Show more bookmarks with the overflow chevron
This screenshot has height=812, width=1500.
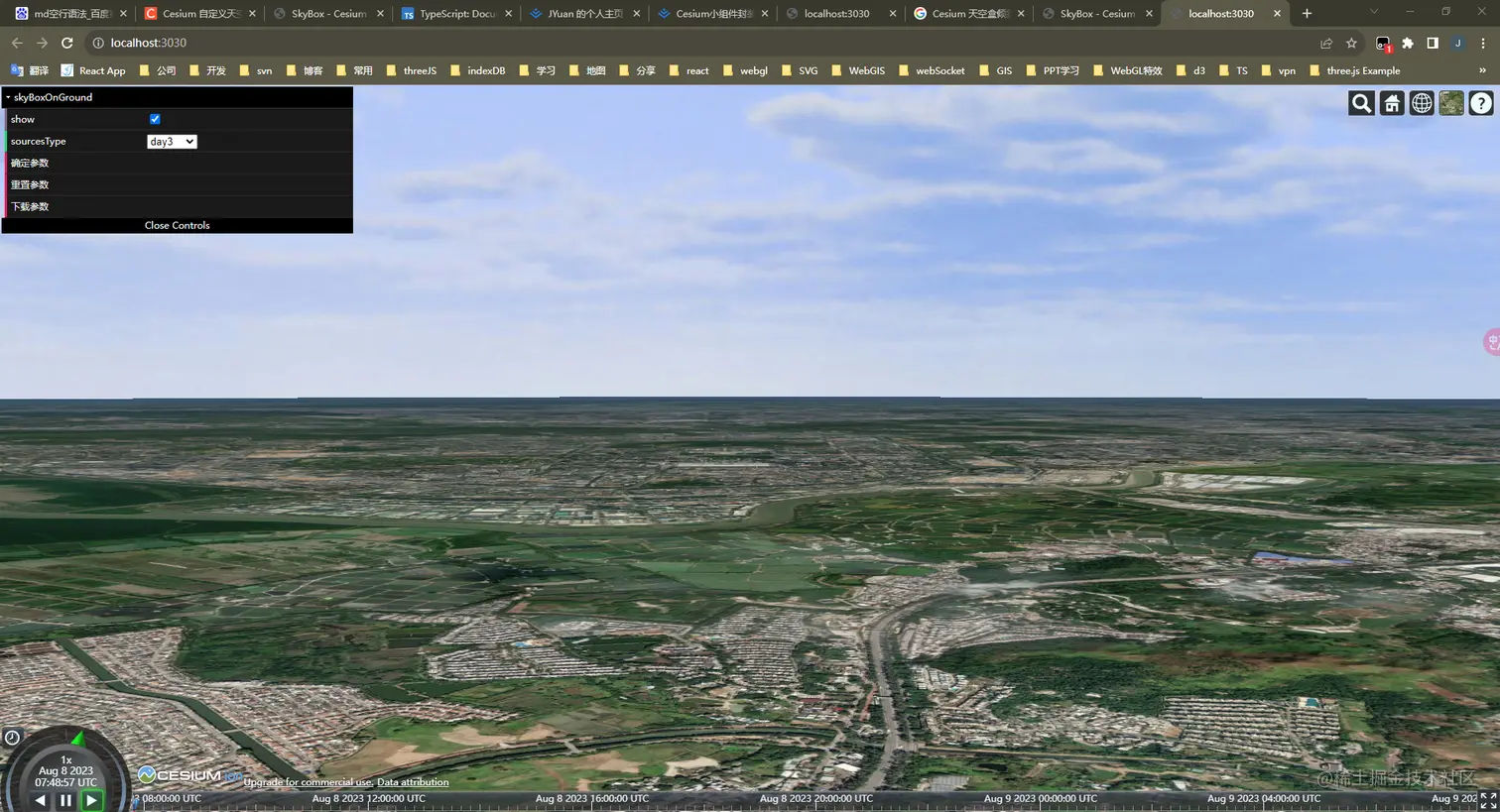1483,70
